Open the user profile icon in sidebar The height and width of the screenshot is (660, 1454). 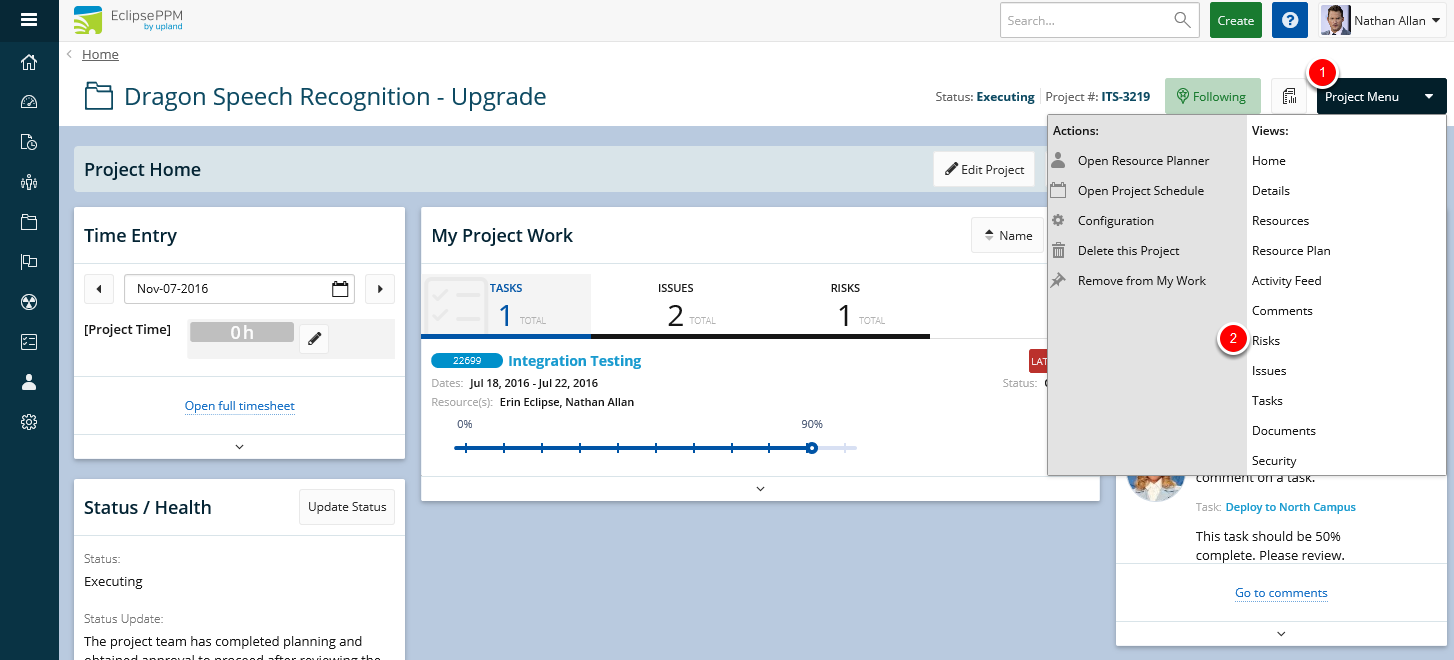(29, 382)
